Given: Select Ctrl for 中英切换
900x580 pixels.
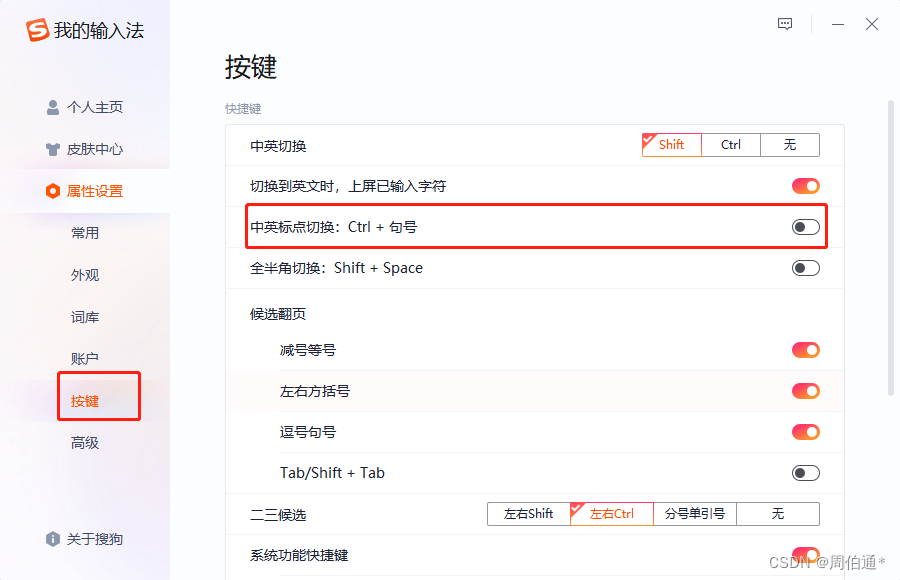Looking at the screenshot, I should coord(731,145).
